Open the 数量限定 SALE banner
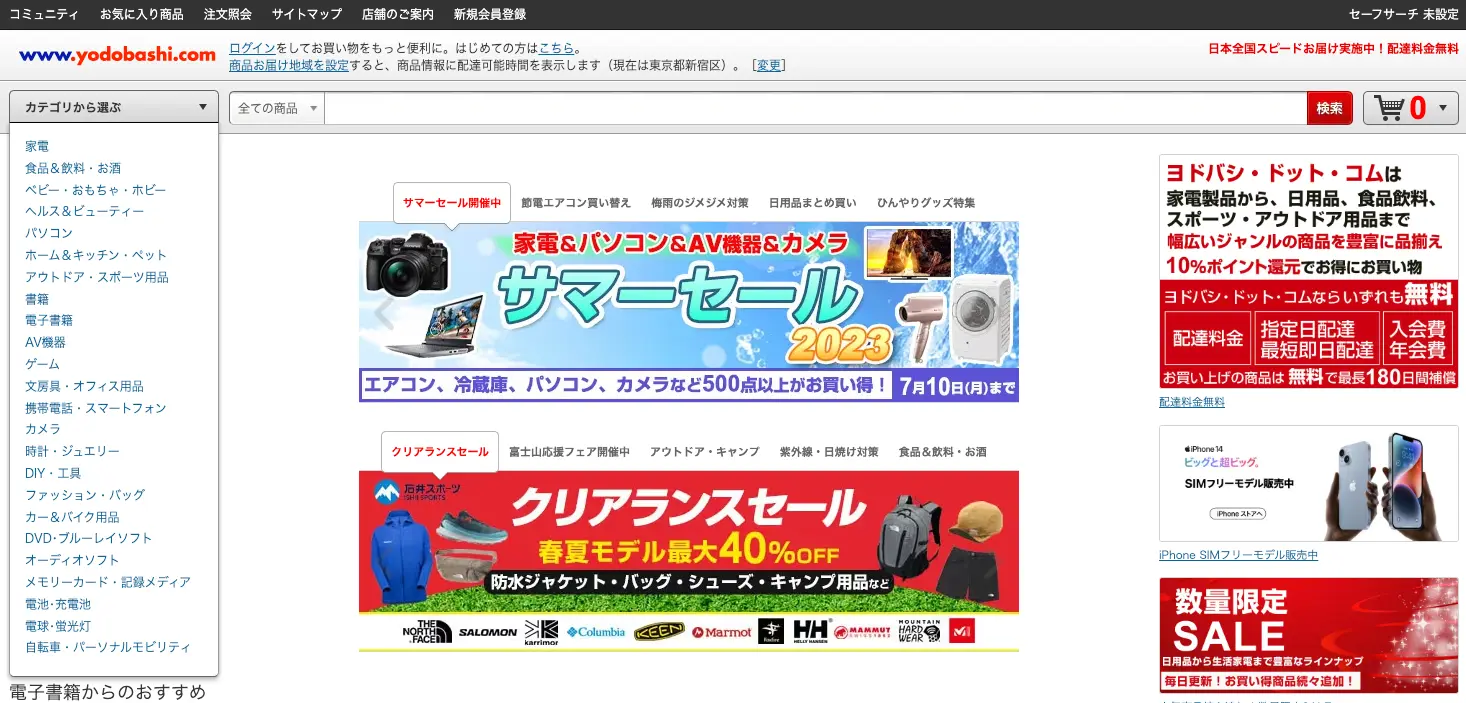The height and width of the screenshot is (703, 1466). [x=1309, y=635]
